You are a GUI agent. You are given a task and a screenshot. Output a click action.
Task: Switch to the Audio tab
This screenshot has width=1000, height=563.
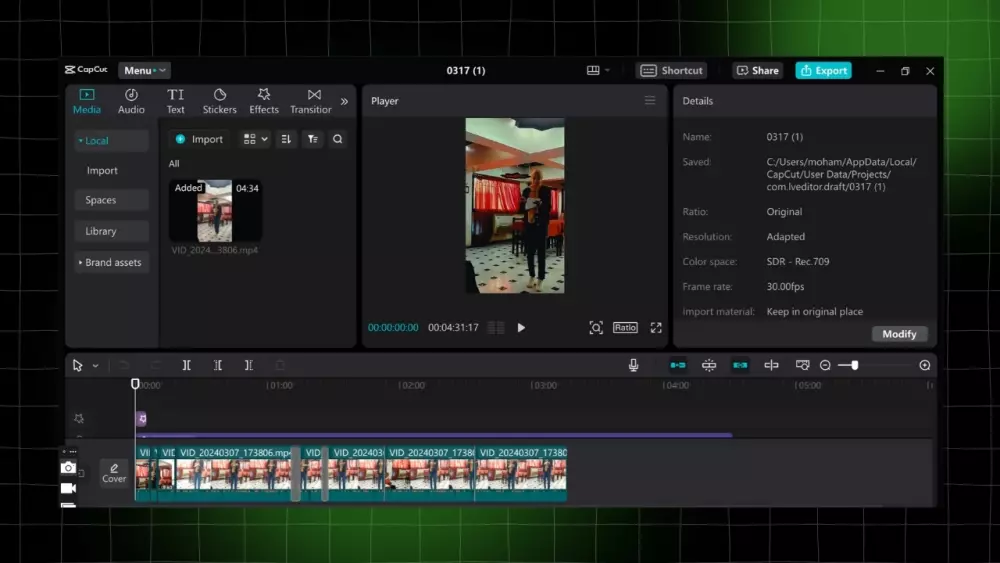[131, 101]
